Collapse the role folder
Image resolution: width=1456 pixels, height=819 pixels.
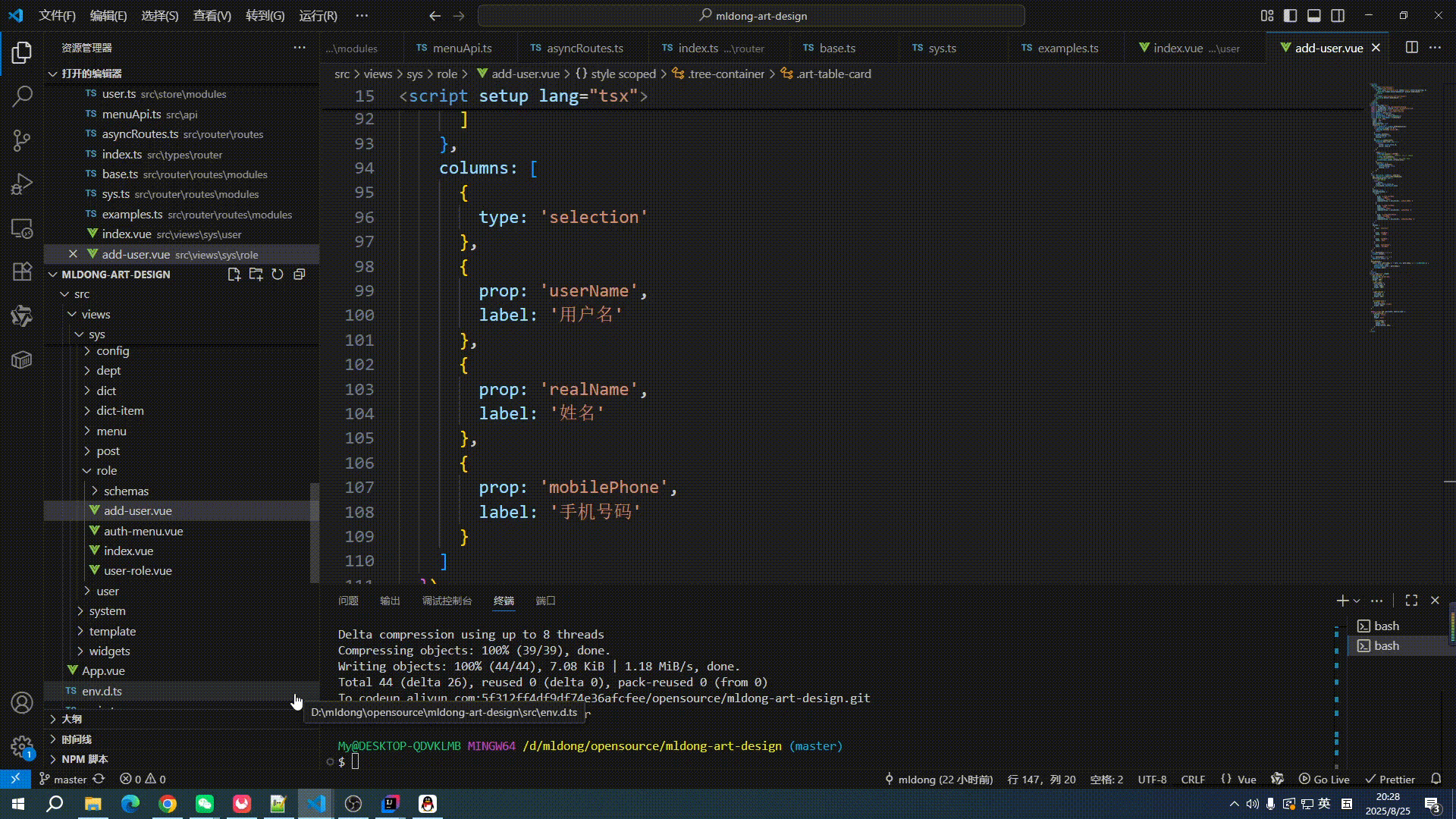tap(106, 471)
